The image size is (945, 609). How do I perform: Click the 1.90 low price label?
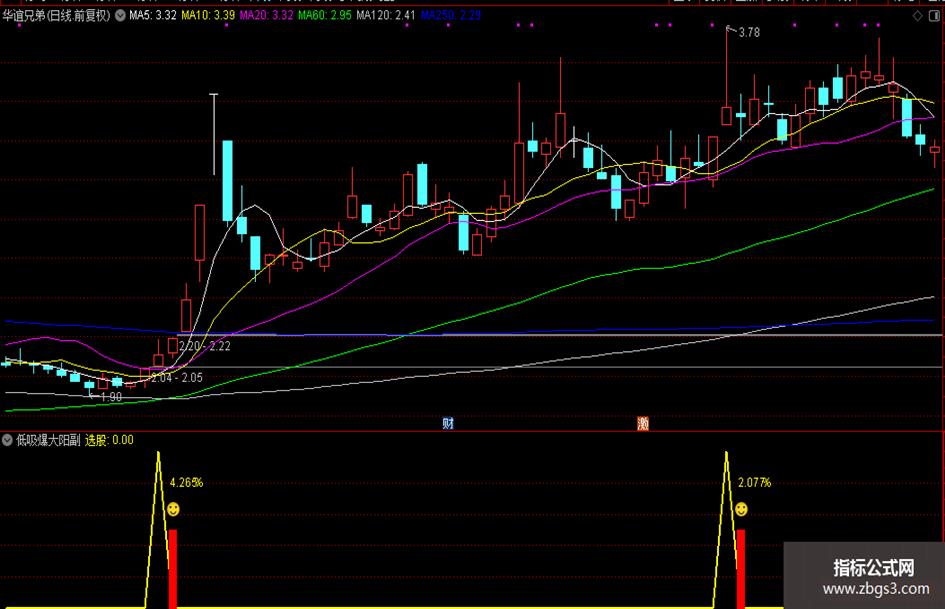[x=111, y=397]
